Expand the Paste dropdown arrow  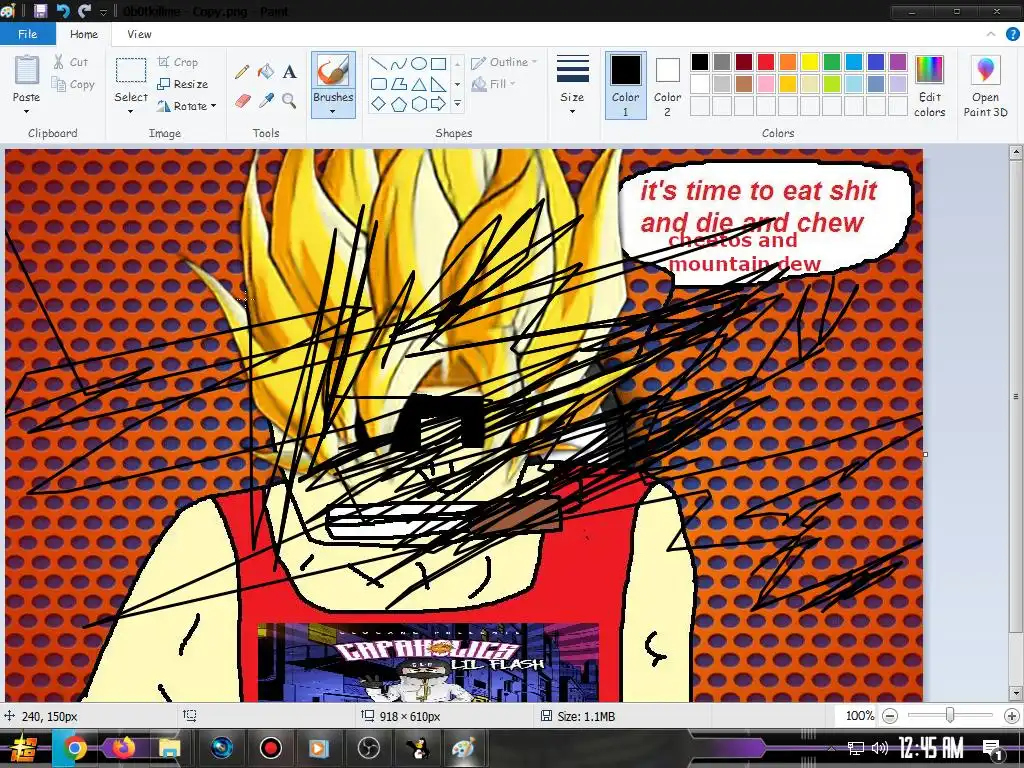[x=27, y=112]
